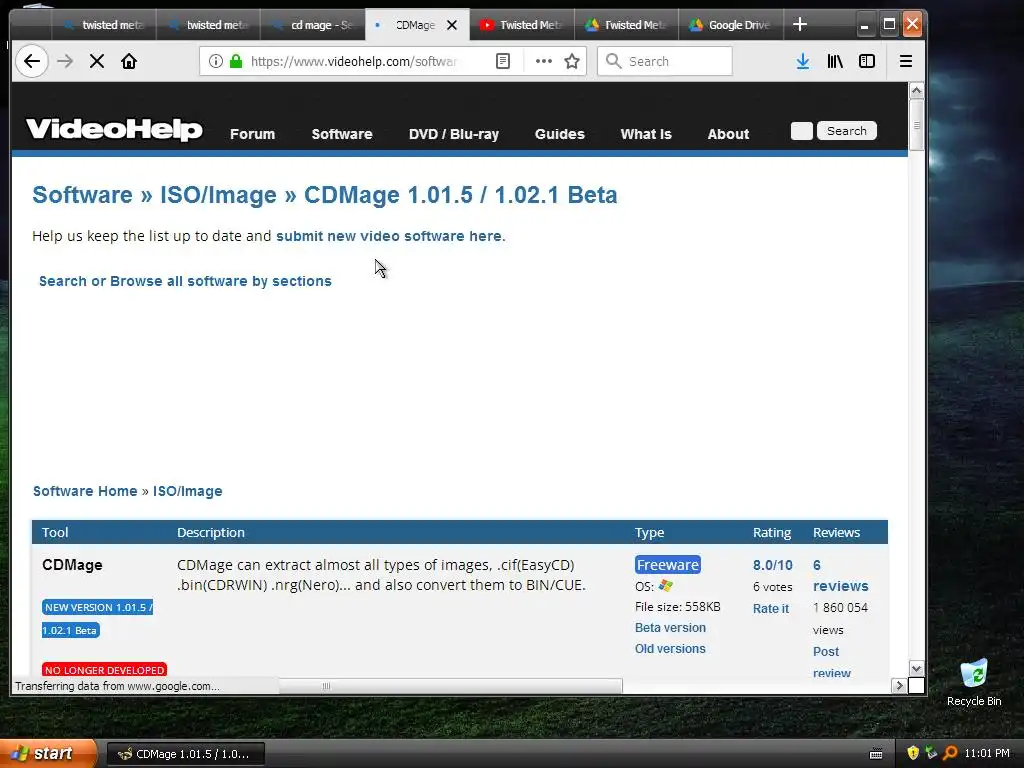Click the Rate it link
This screenshot has width=1024, height=768.
[771, 609]
